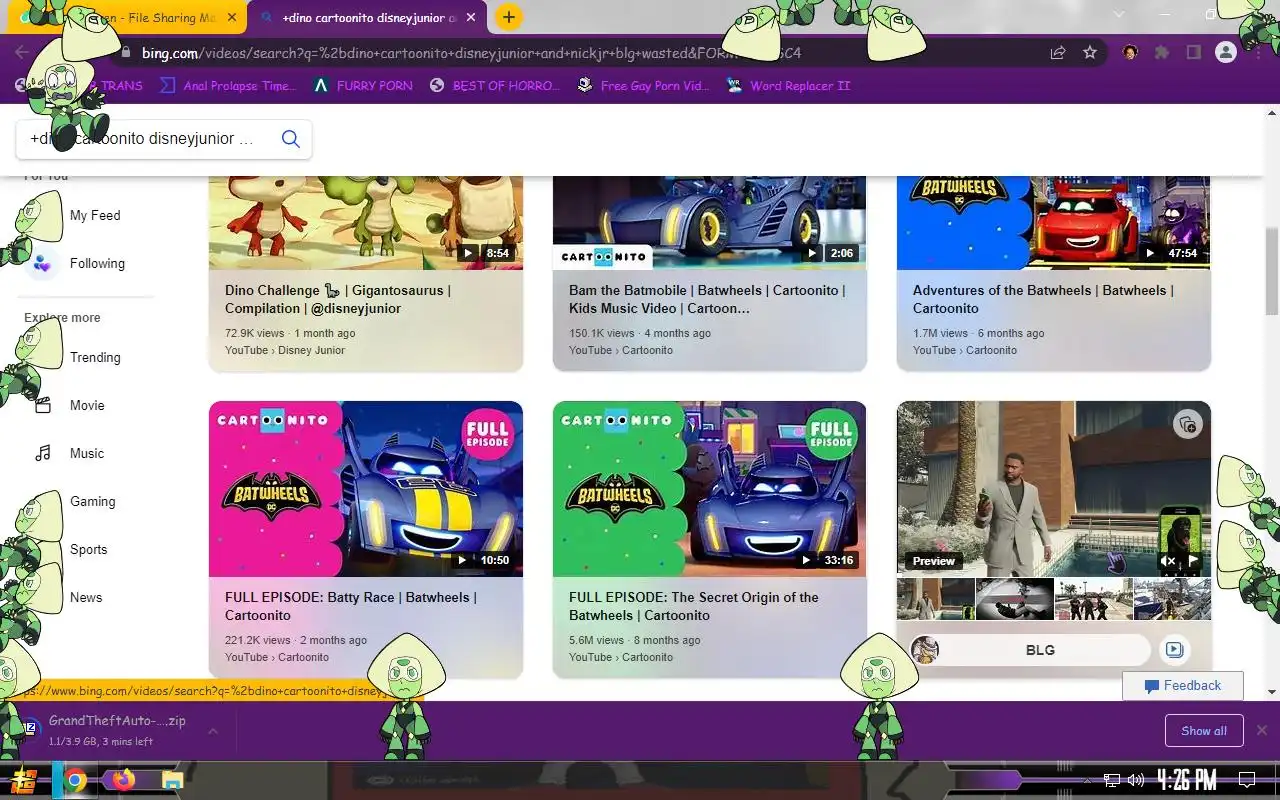Open the network icon in system tray
The image size is (1280, 800).
coord(1112,780)
